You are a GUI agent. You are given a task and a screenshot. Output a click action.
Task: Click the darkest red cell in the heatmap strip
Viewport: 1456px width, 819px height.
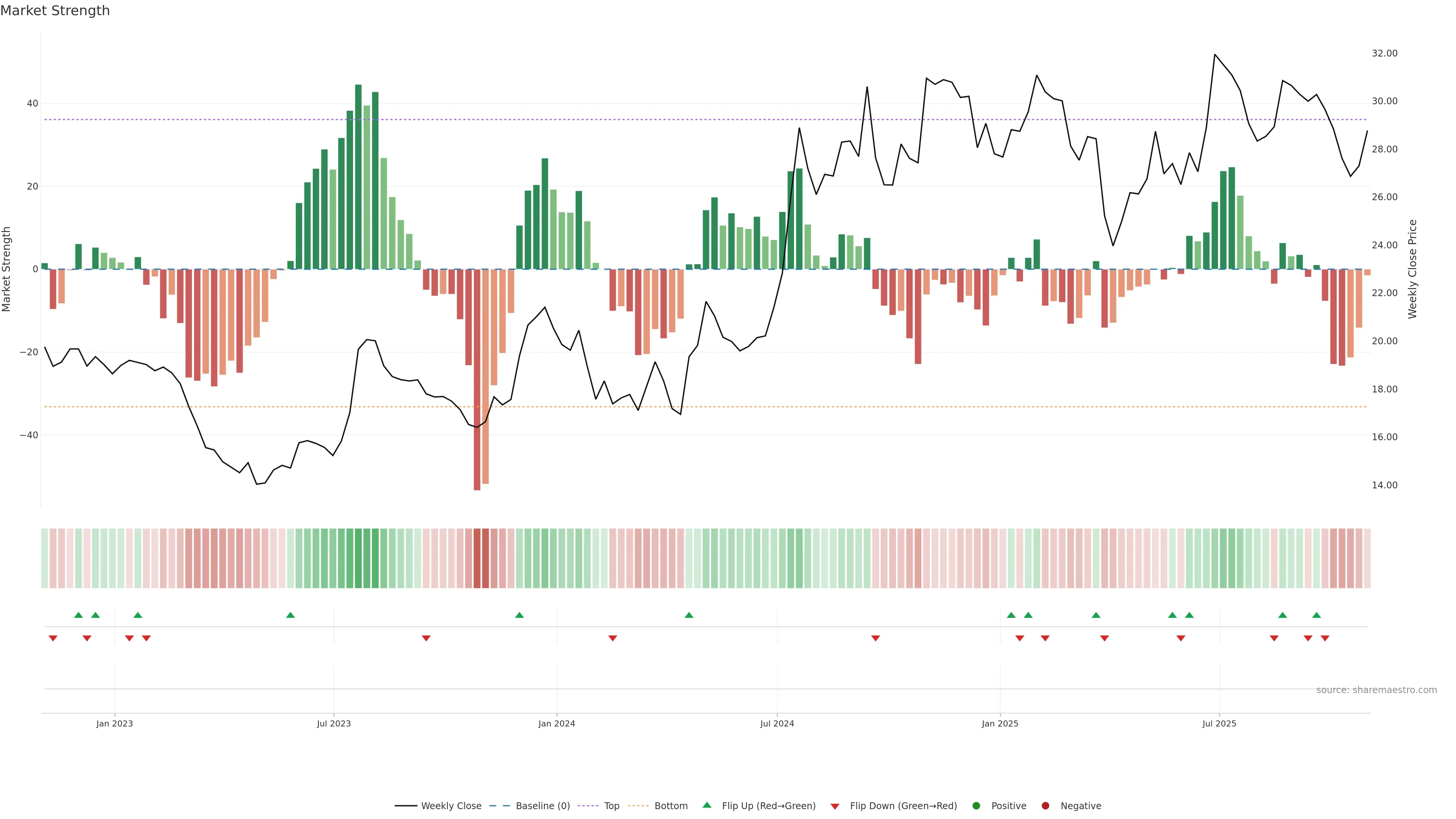coord(477,558)
